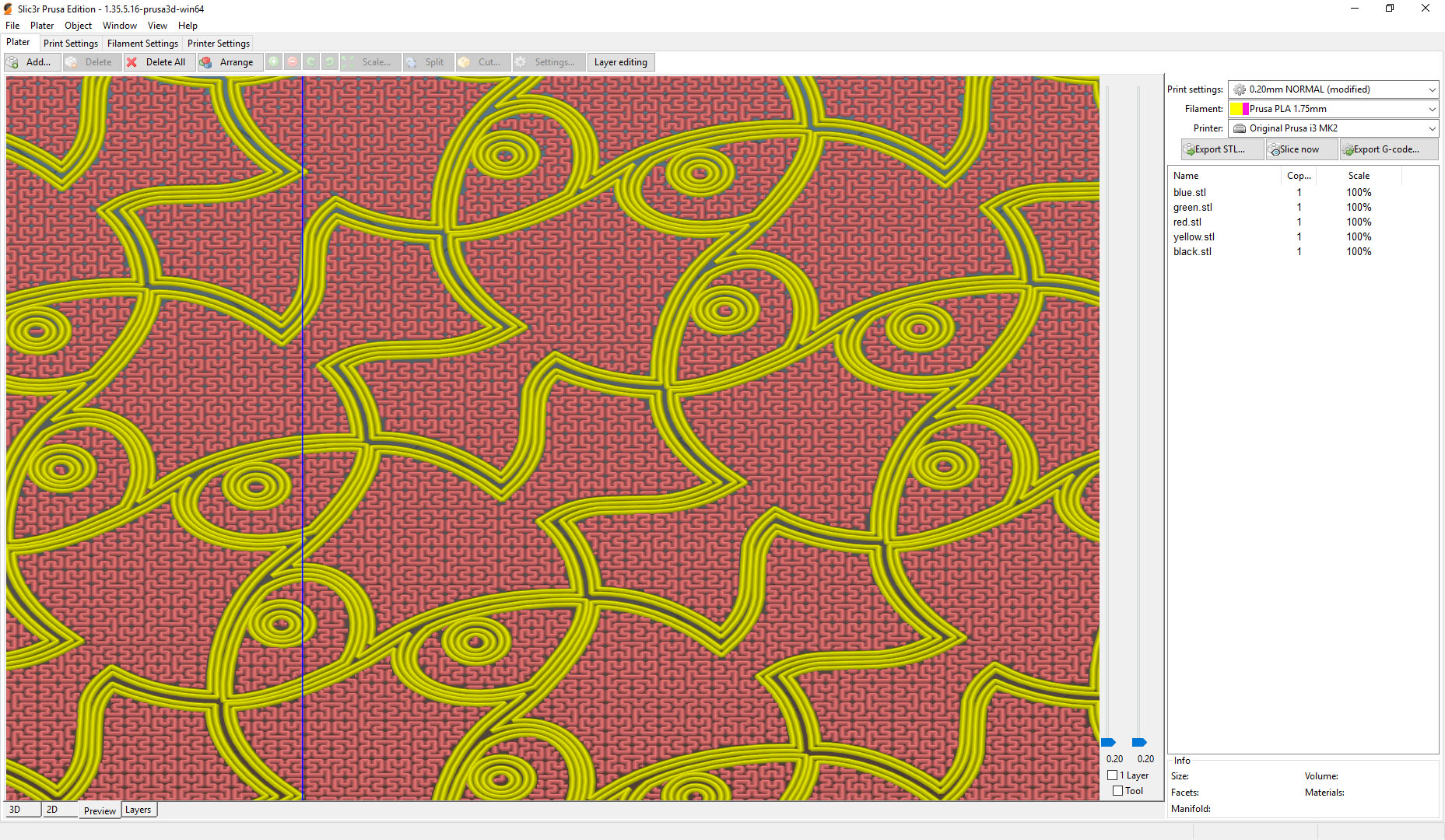The width and height of the screenshot is (1445, 840).
Task: Click the Export STL button
Action: 1220,149
